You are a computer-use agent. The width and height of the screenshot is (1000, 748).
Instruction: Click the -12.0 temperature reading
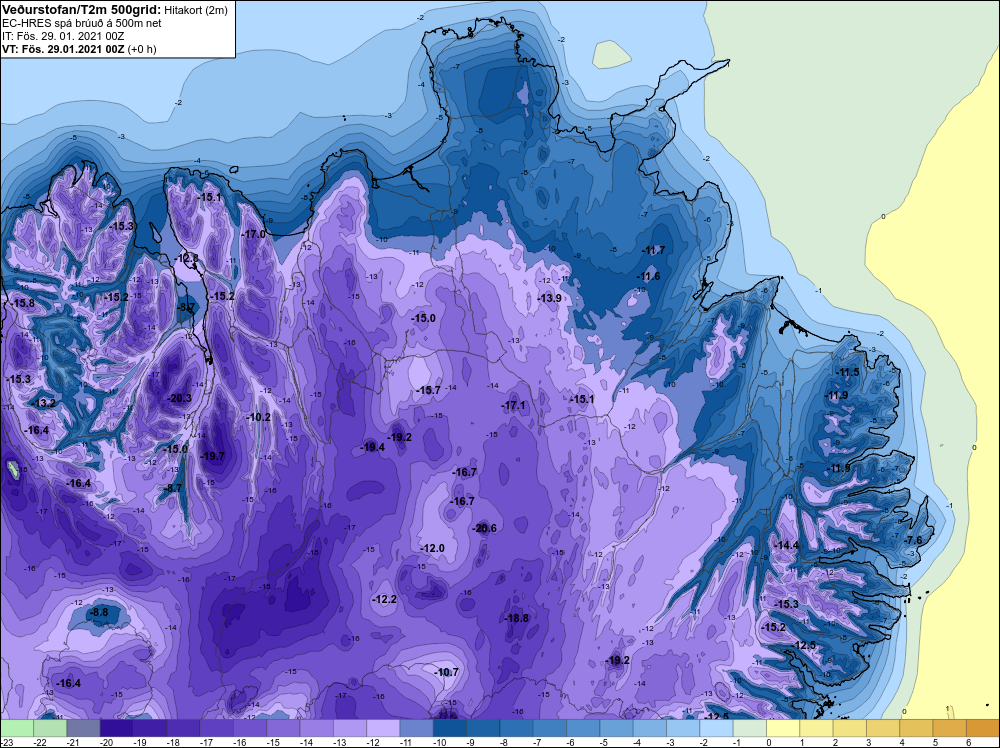click(x=432, y=548)
